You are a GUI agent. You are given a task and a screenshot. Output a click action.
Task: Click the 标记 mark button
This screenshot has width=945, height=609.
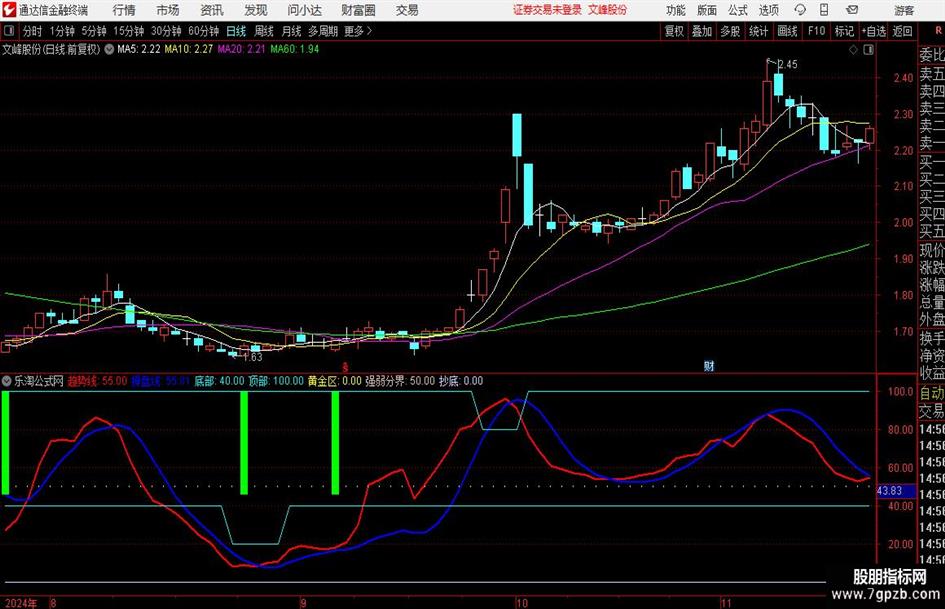[x=844, y=31]
